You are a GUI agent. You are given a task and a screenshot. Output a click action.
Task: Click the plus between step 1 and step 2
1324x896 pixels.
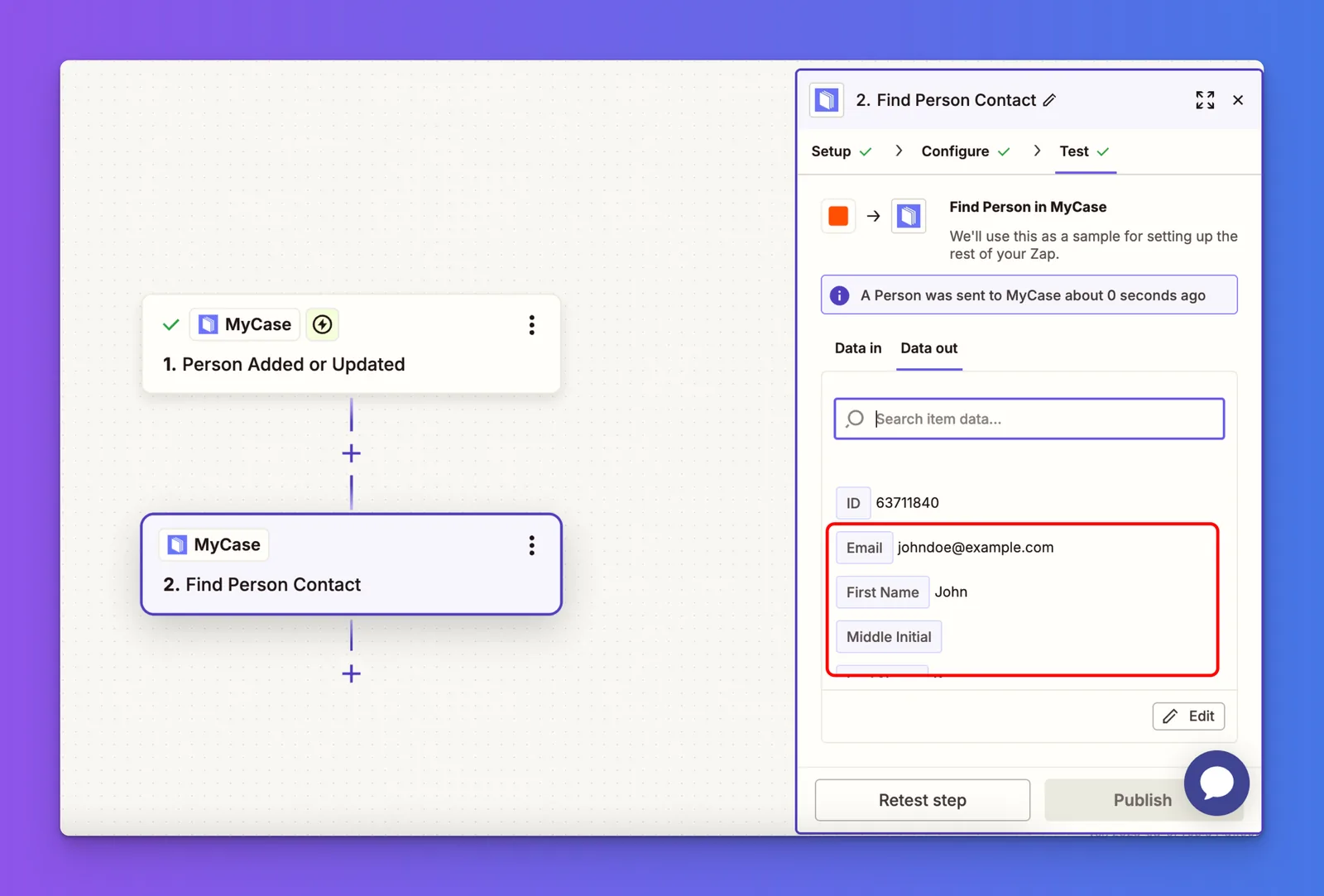pos(352,453)
